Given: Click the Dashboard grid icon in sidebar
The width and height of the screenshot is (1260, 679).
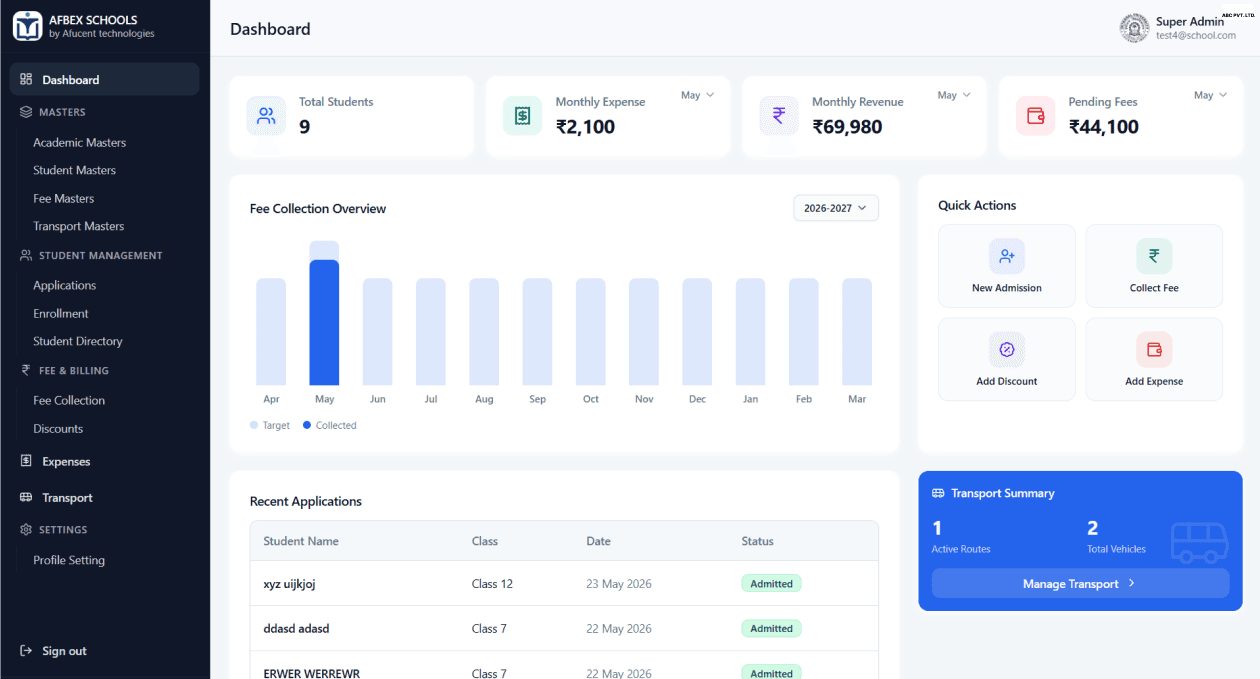Looking at the screenshot, I should pos(26,79).
